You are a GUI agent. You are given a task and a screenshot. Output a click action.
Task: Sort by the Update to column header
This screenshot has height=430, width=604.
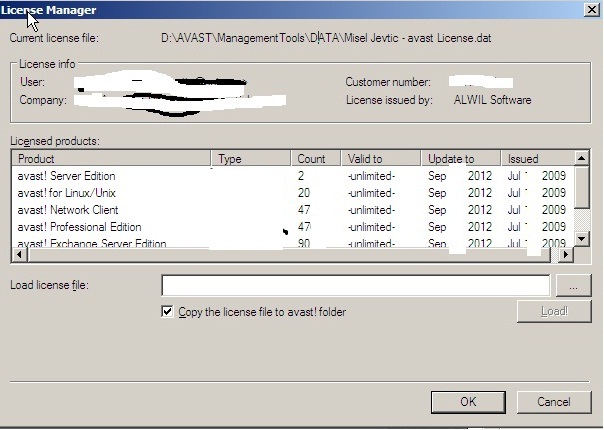point(461,158)
